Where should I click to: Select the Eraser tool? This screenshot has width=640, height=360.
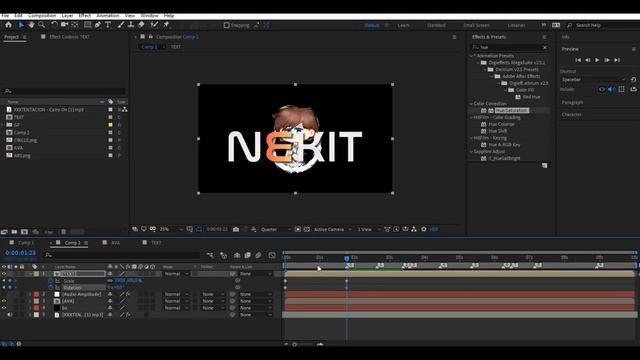point(141,25)
